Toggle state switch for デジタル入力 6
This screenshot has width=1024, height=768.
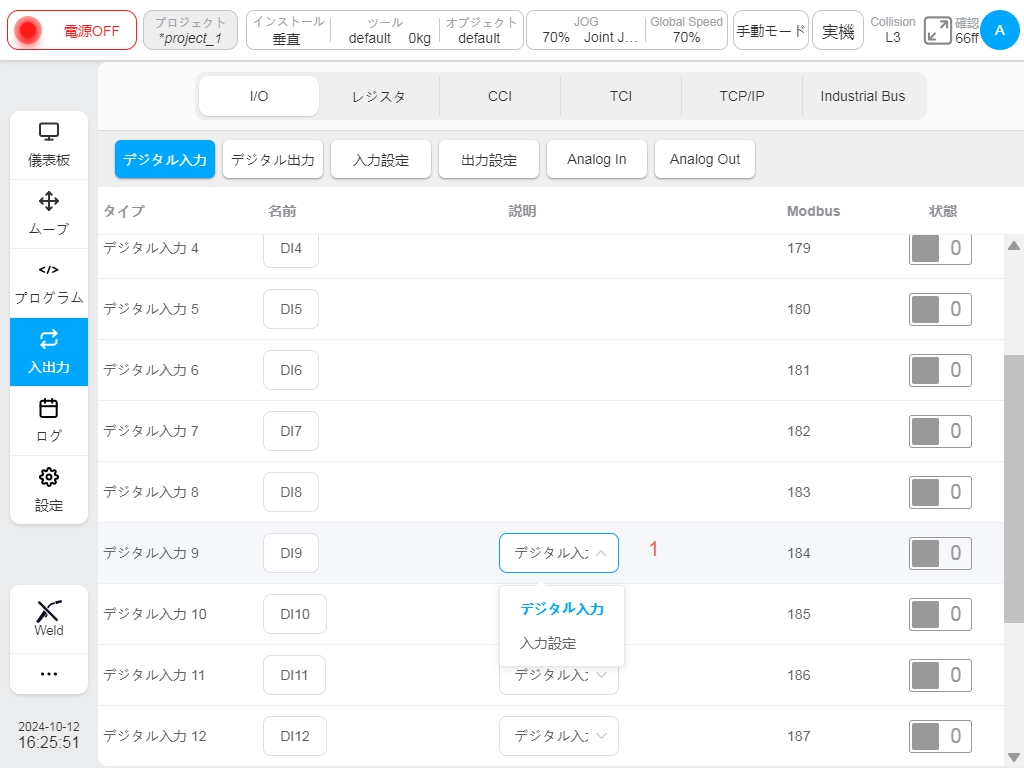940,370
